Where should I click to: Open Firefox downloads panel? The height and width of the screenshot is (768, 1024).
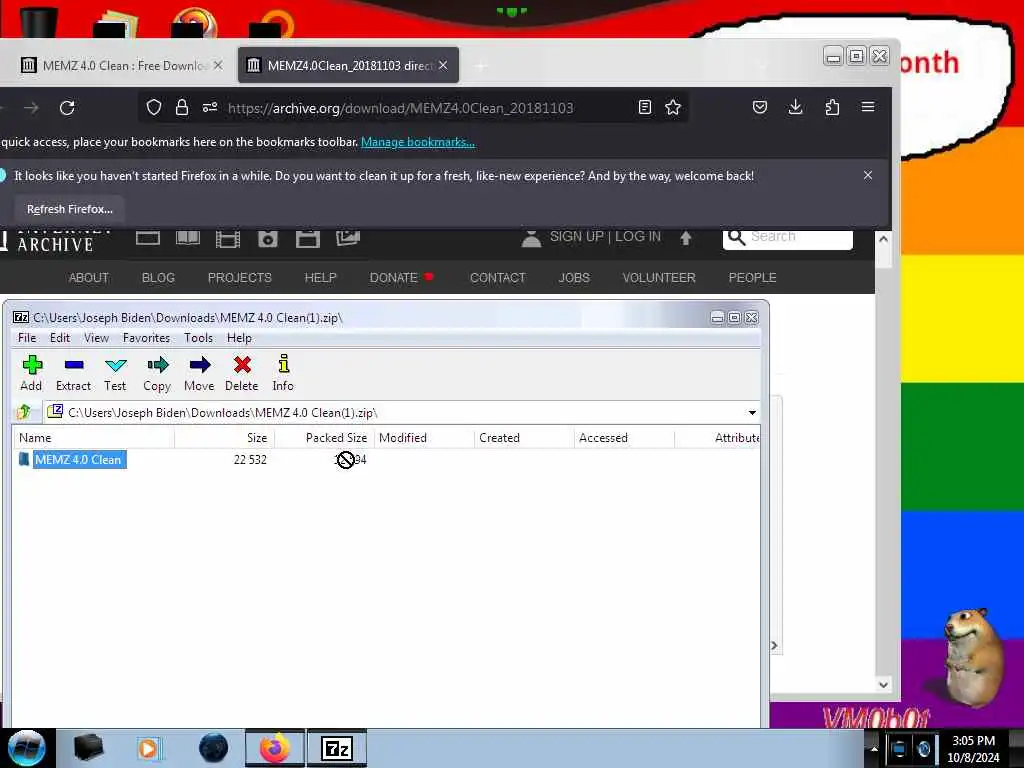pyautogui.click(x=795, y=107)
